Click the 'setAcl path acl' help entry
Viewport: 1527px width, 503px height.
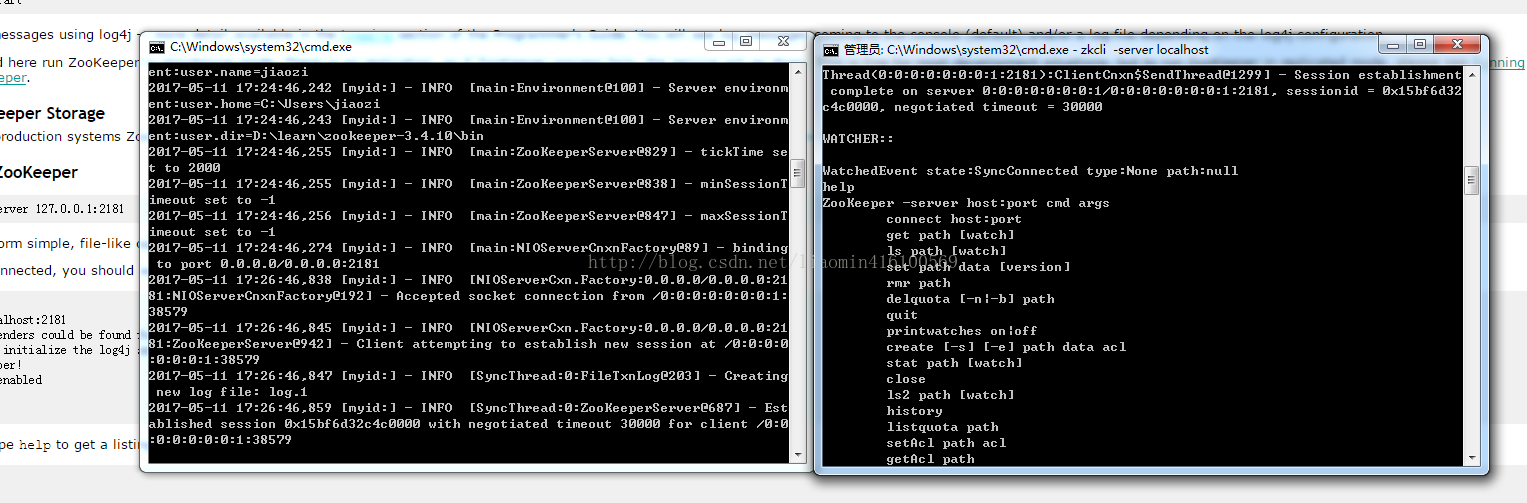(946, 443)
